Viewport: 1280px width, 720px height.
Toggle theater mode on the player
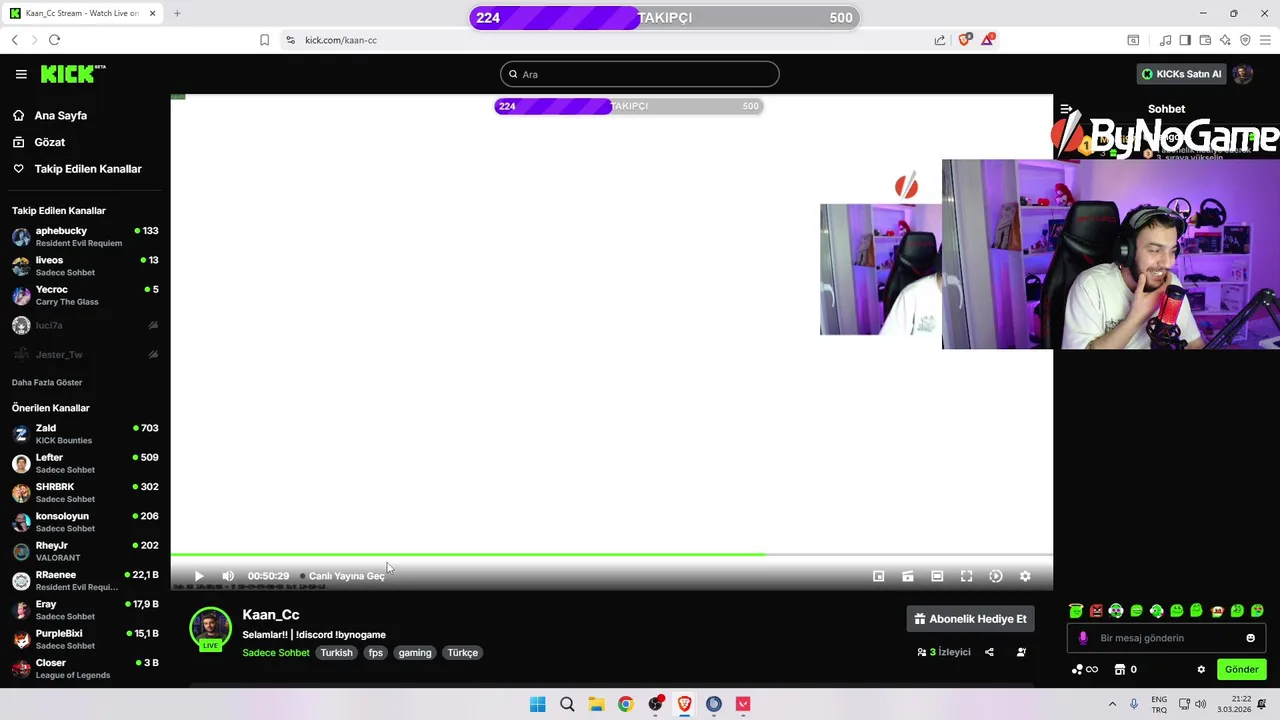pos(937,576)
